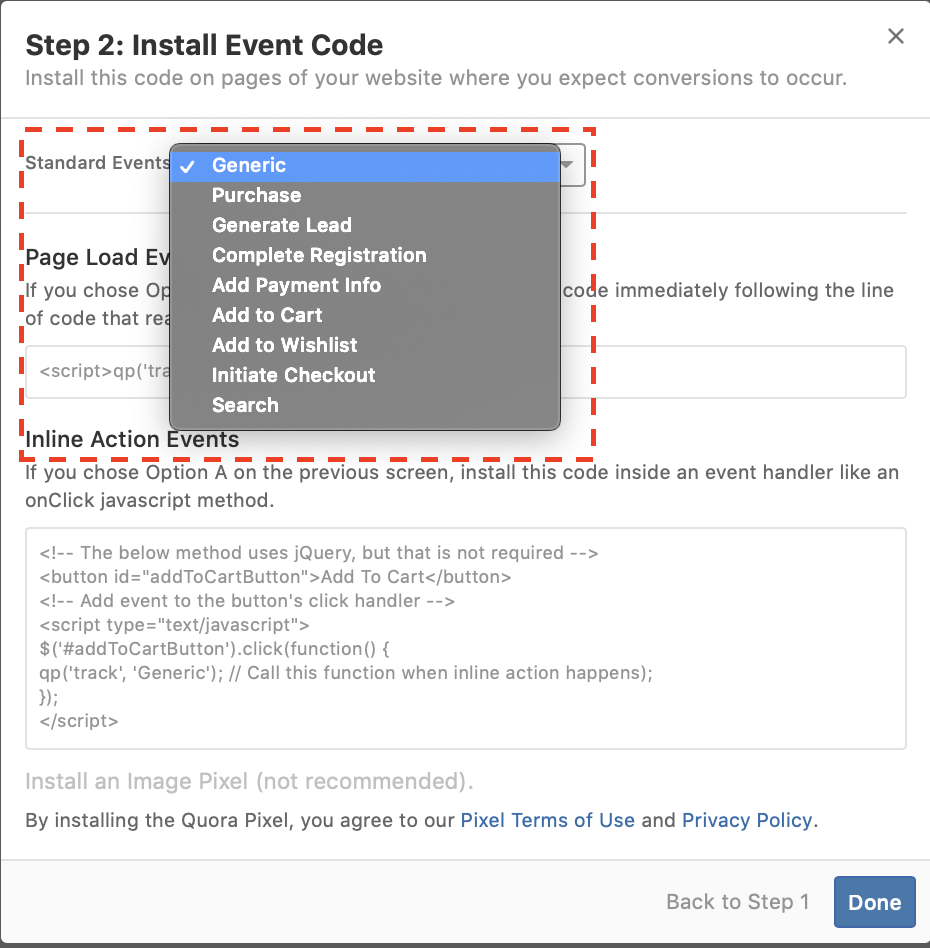Select Generic from the events list
Image resolution: width=930 pixels, height=948 pixels.
249,166
